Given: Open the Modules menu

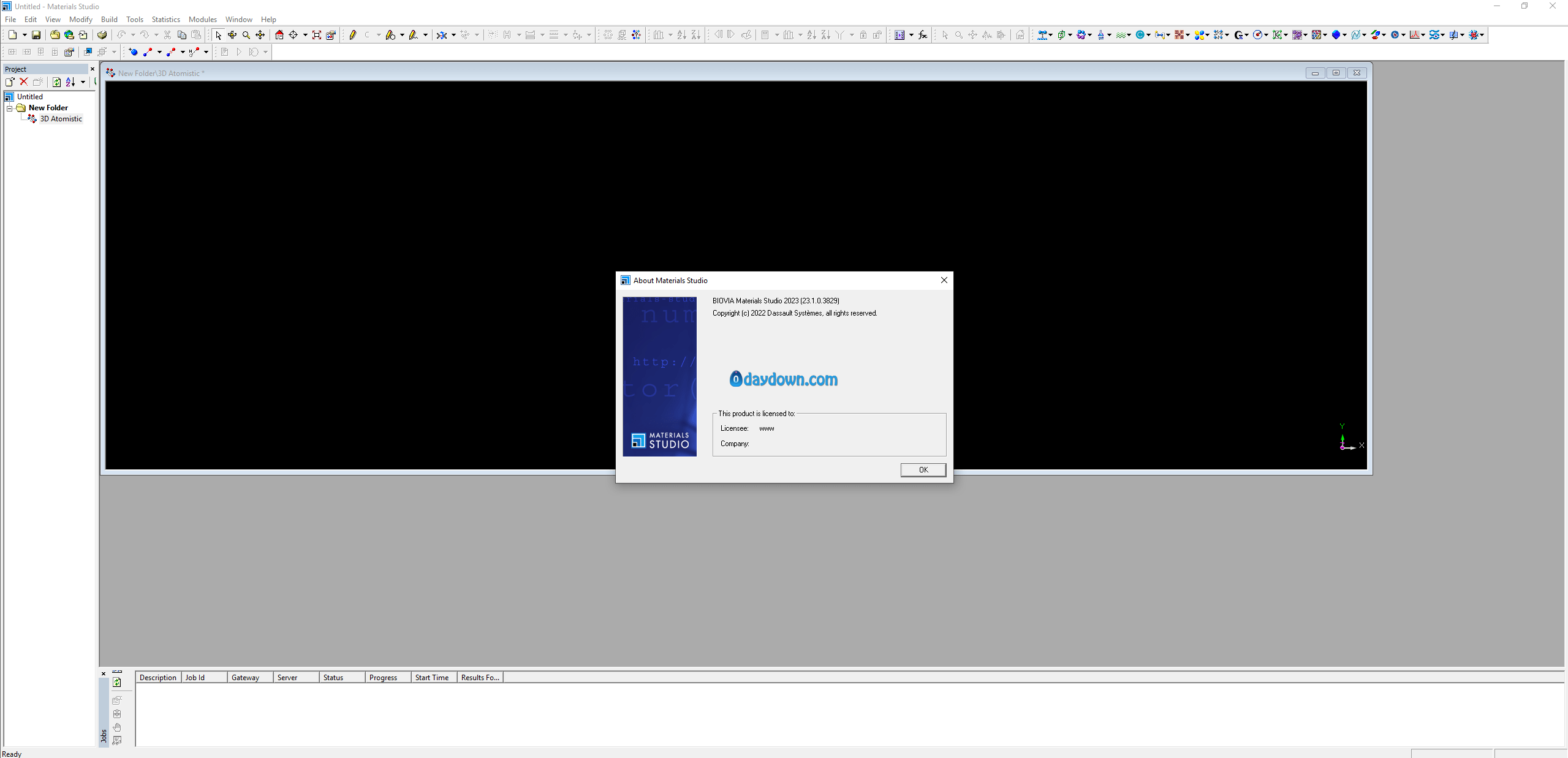Looking at the screenshot, I should pos(203,19).
